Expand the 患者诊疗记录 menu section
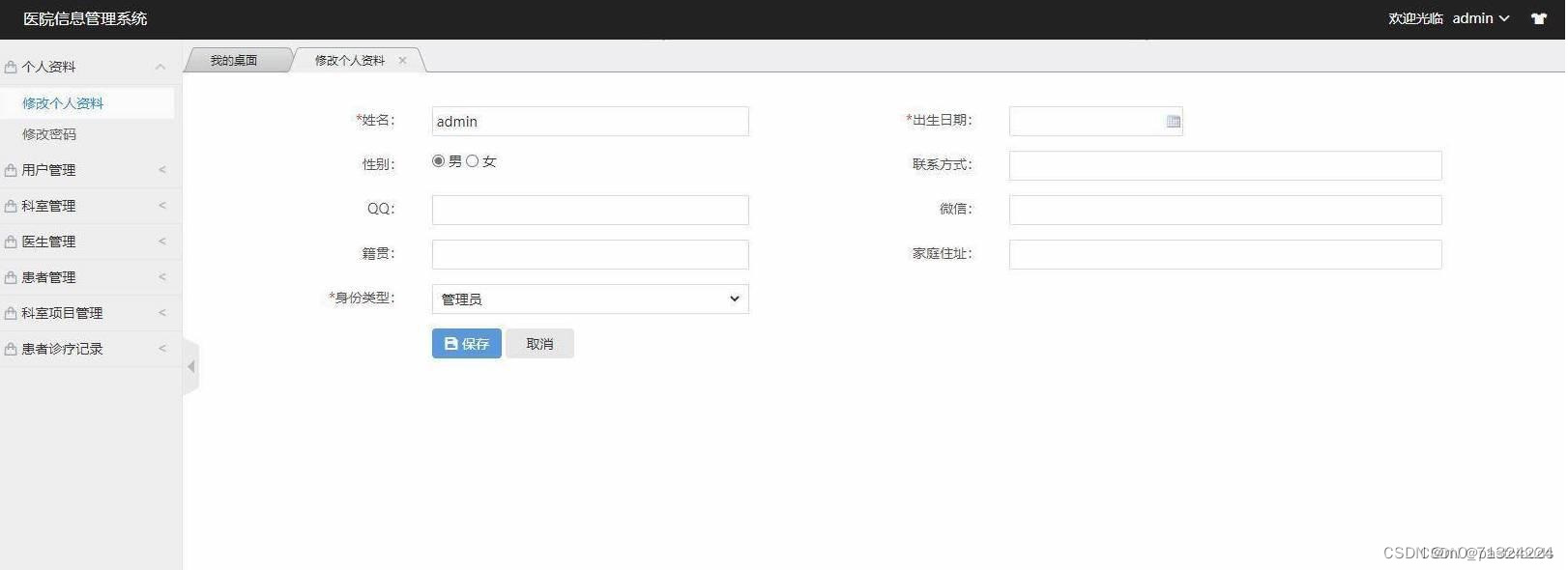The height and width of the screenshot is (570, 1568). coord(161,349)
